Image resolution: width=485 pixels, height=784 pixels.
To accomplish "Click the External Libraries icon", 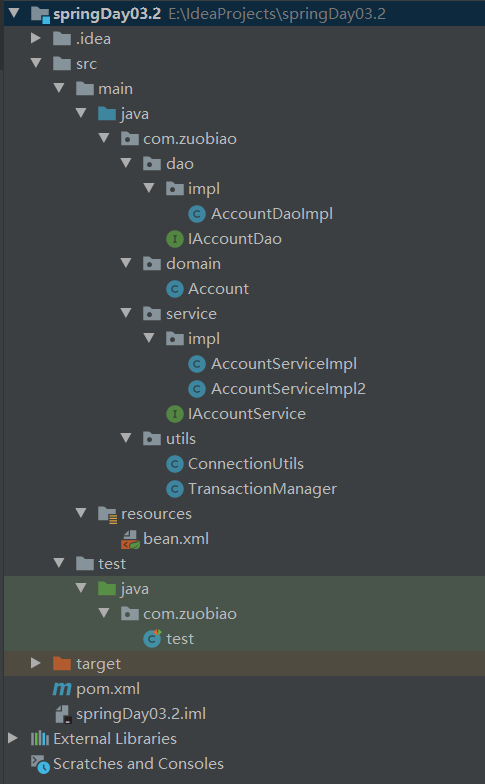I will coord(40,738).
